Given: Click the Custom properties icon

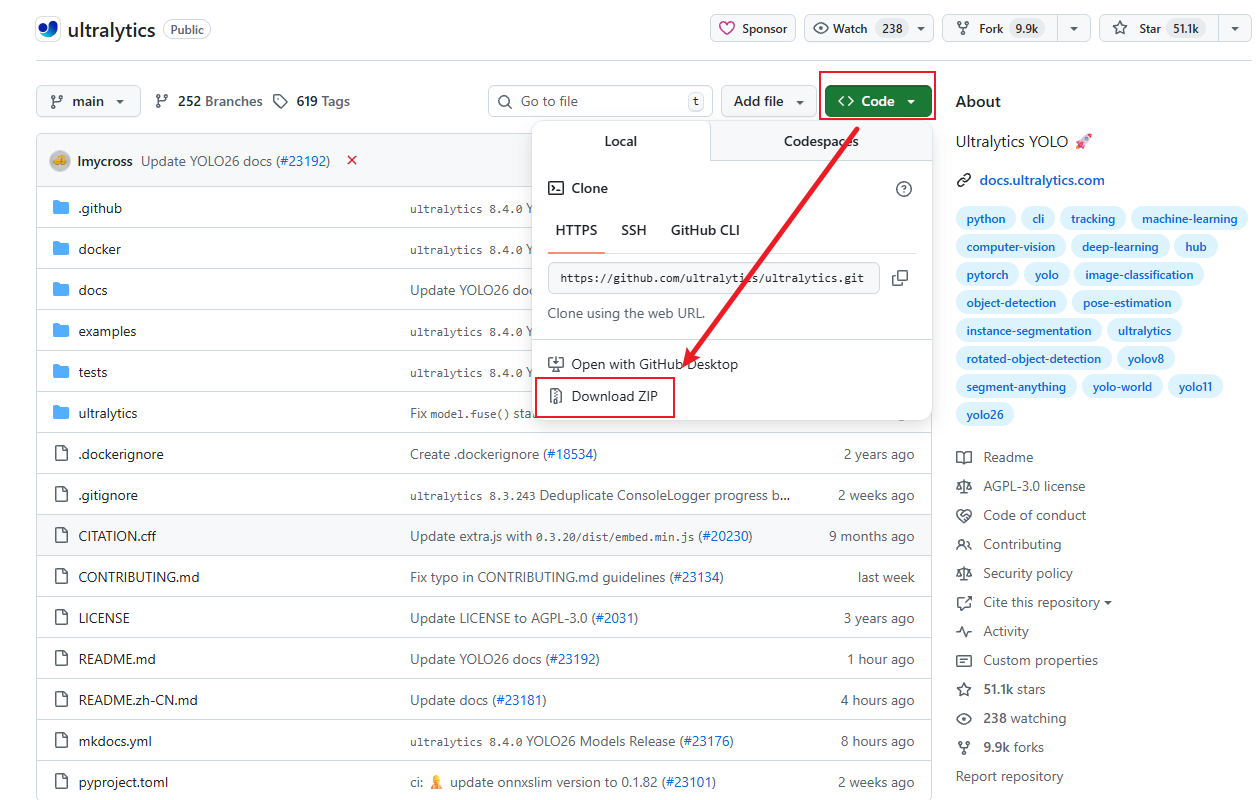Looking at the screenshot, I should pyautogui.click(x=964, y=660).
